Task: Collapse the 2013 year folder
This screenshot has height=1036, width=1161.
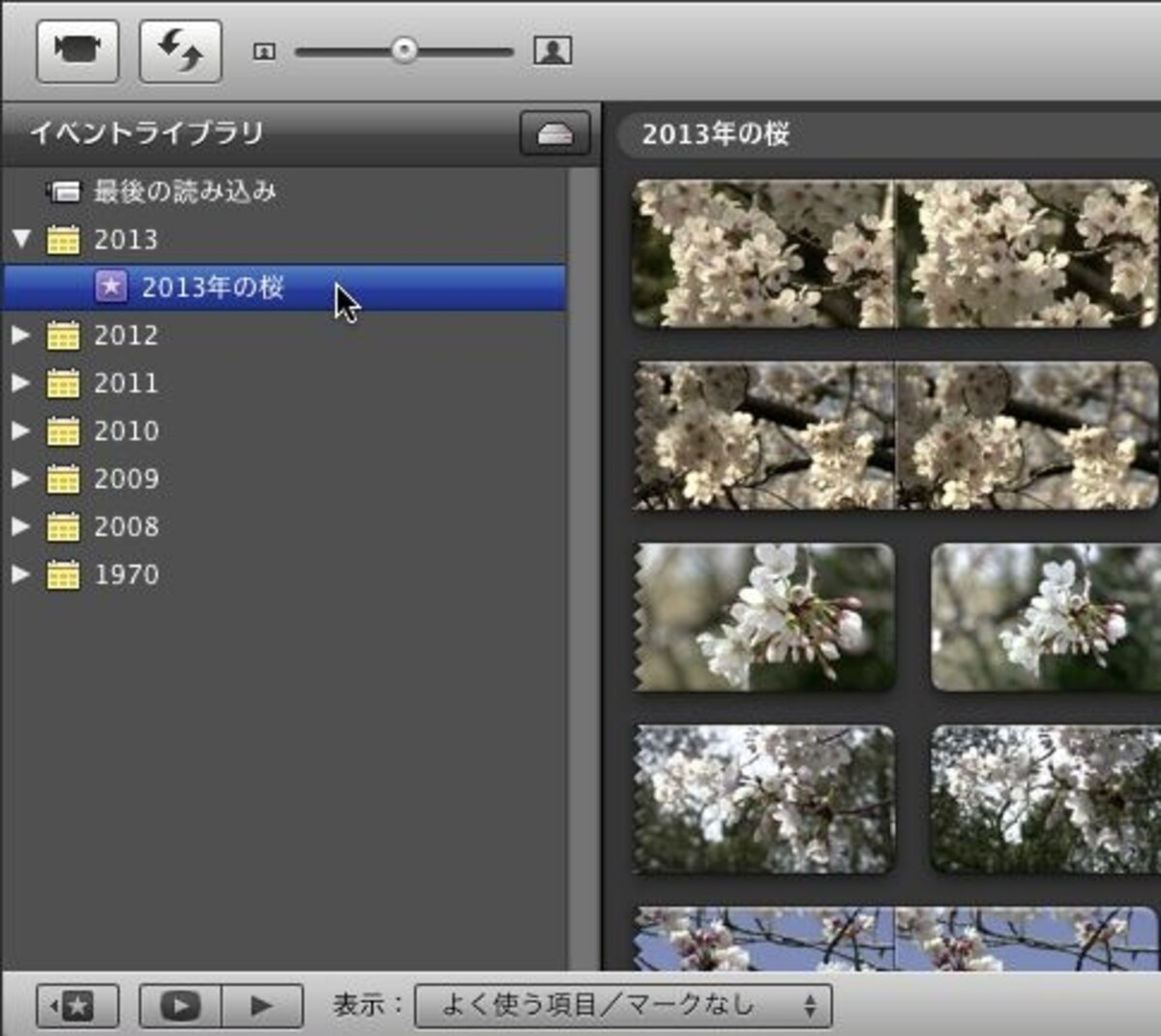Action: tap(21, 239)
